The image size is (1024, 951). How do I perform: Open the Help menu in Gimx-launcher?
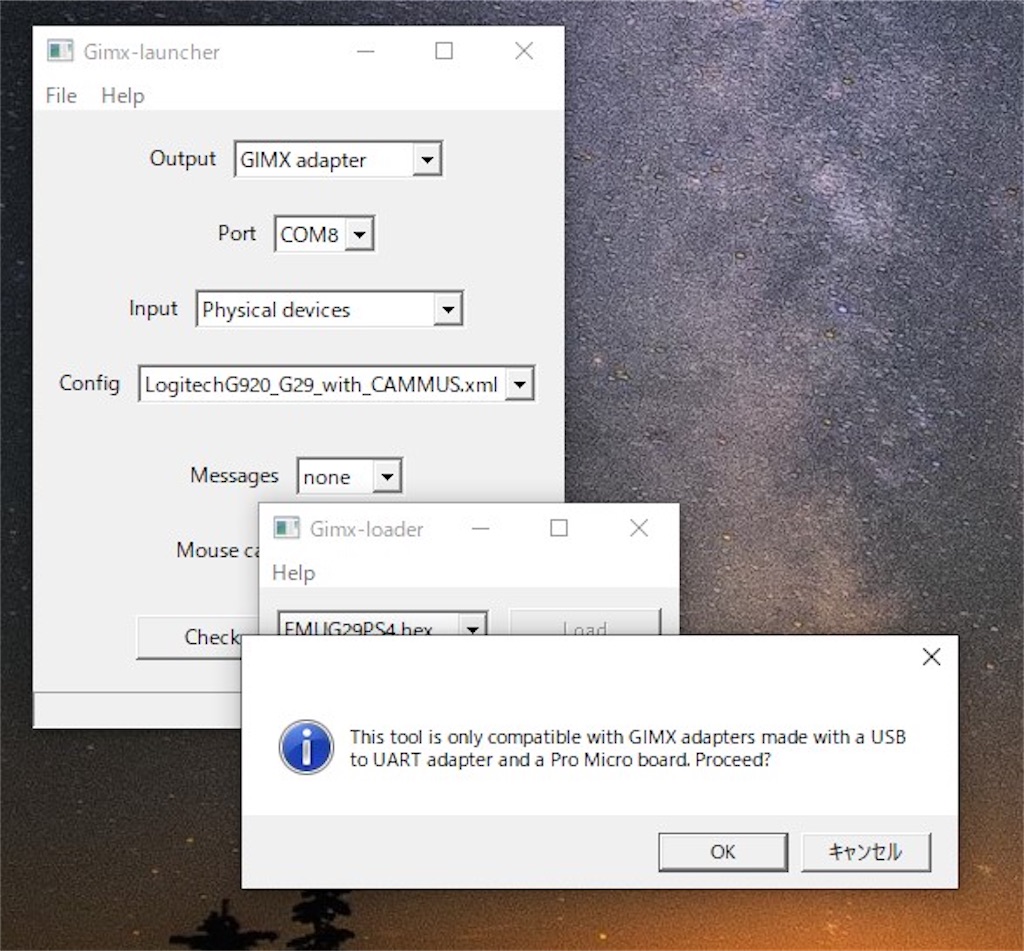(x=123, y=95)
